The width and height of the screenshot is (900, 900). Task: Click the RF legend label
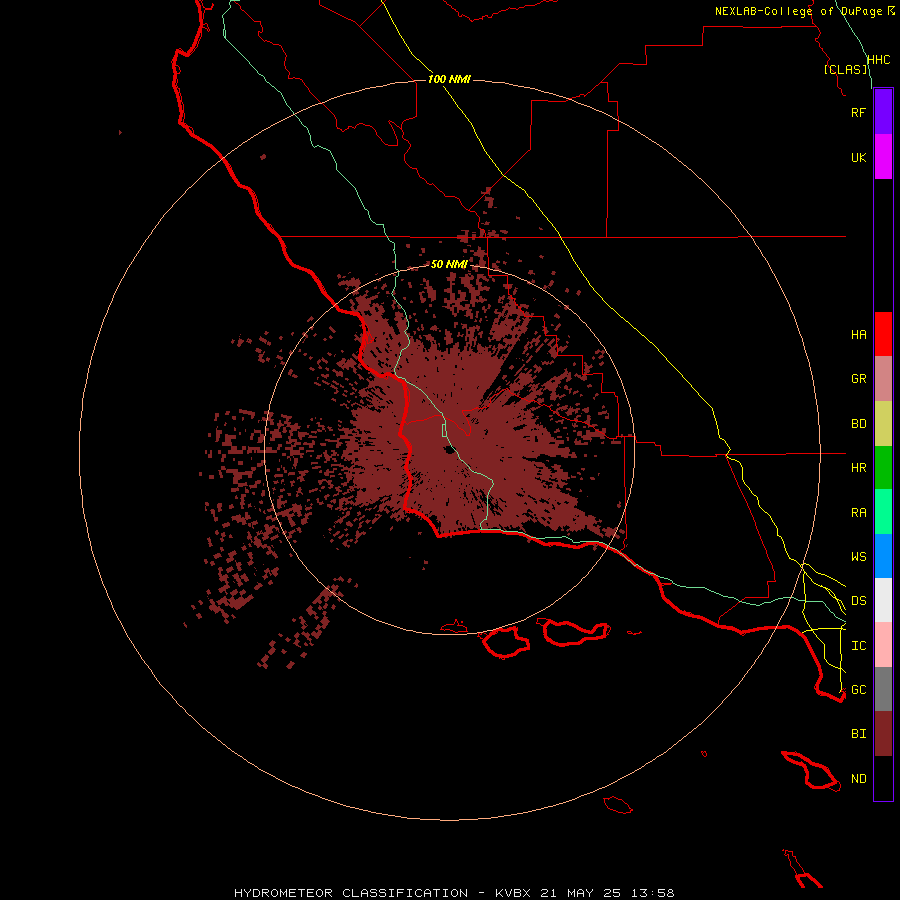[x=858, y=112]
